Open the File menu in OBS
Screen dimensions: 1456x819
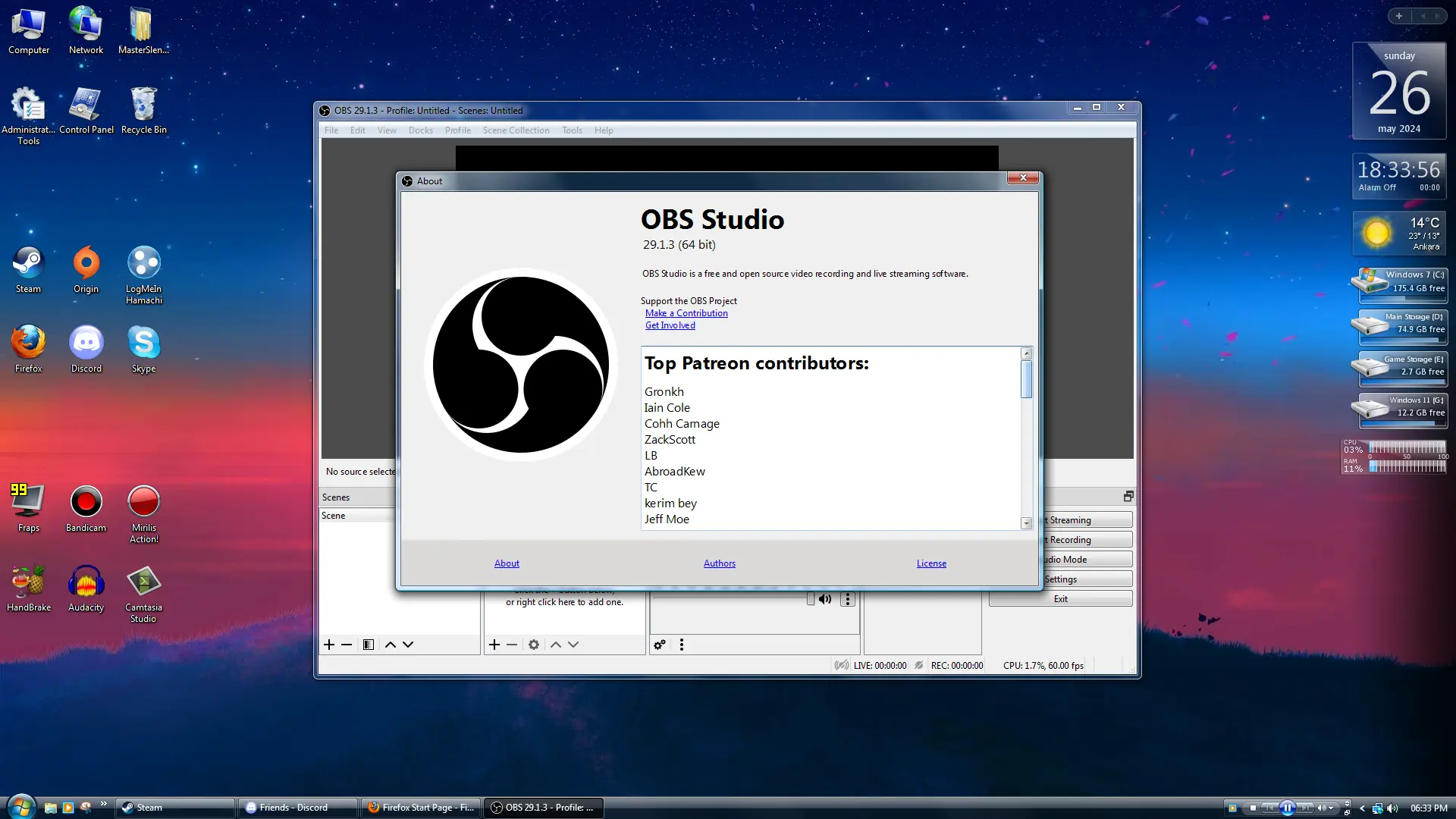[x=331, y=130]
